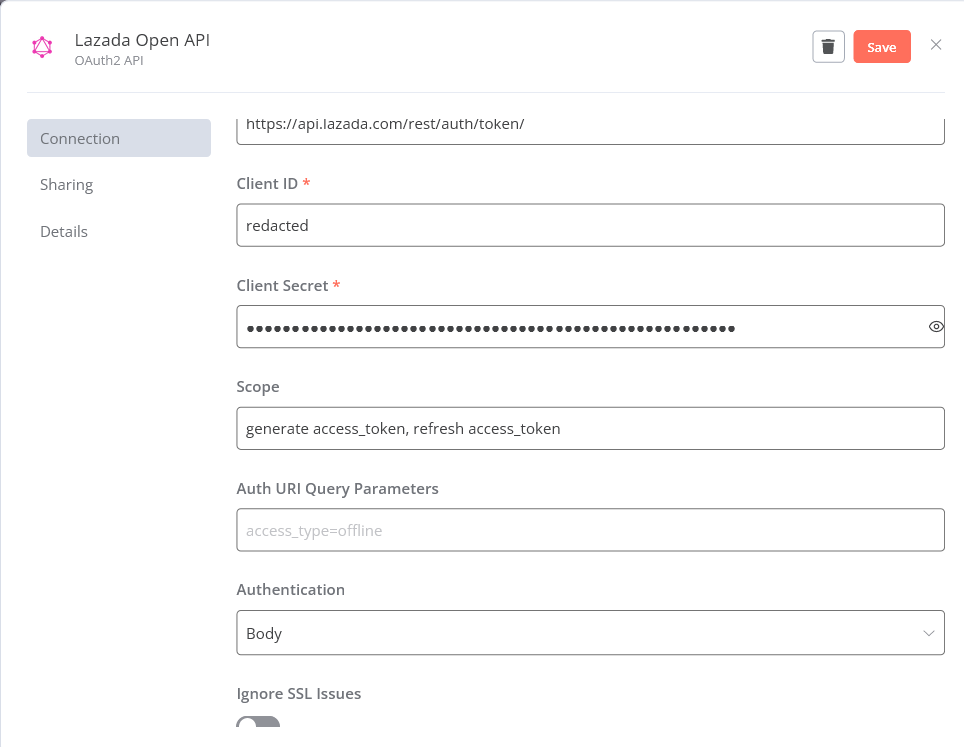Click the Ignore SSL Issues label
Viewport: 964px width, 747px height.
click(x=299, y=694)
